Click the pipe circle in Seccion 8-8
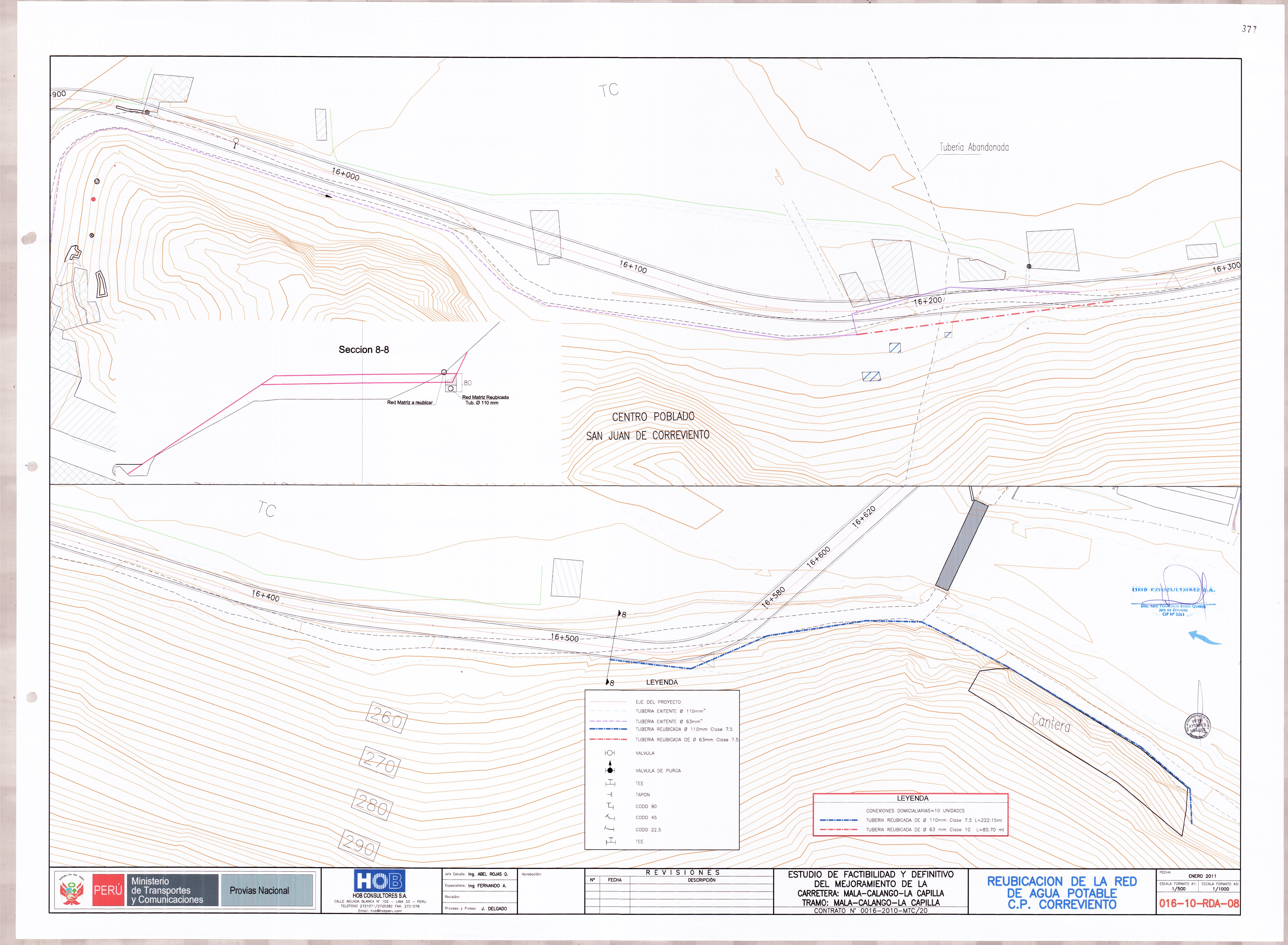This screenshot has height=945, width=1288. [444, 372]
